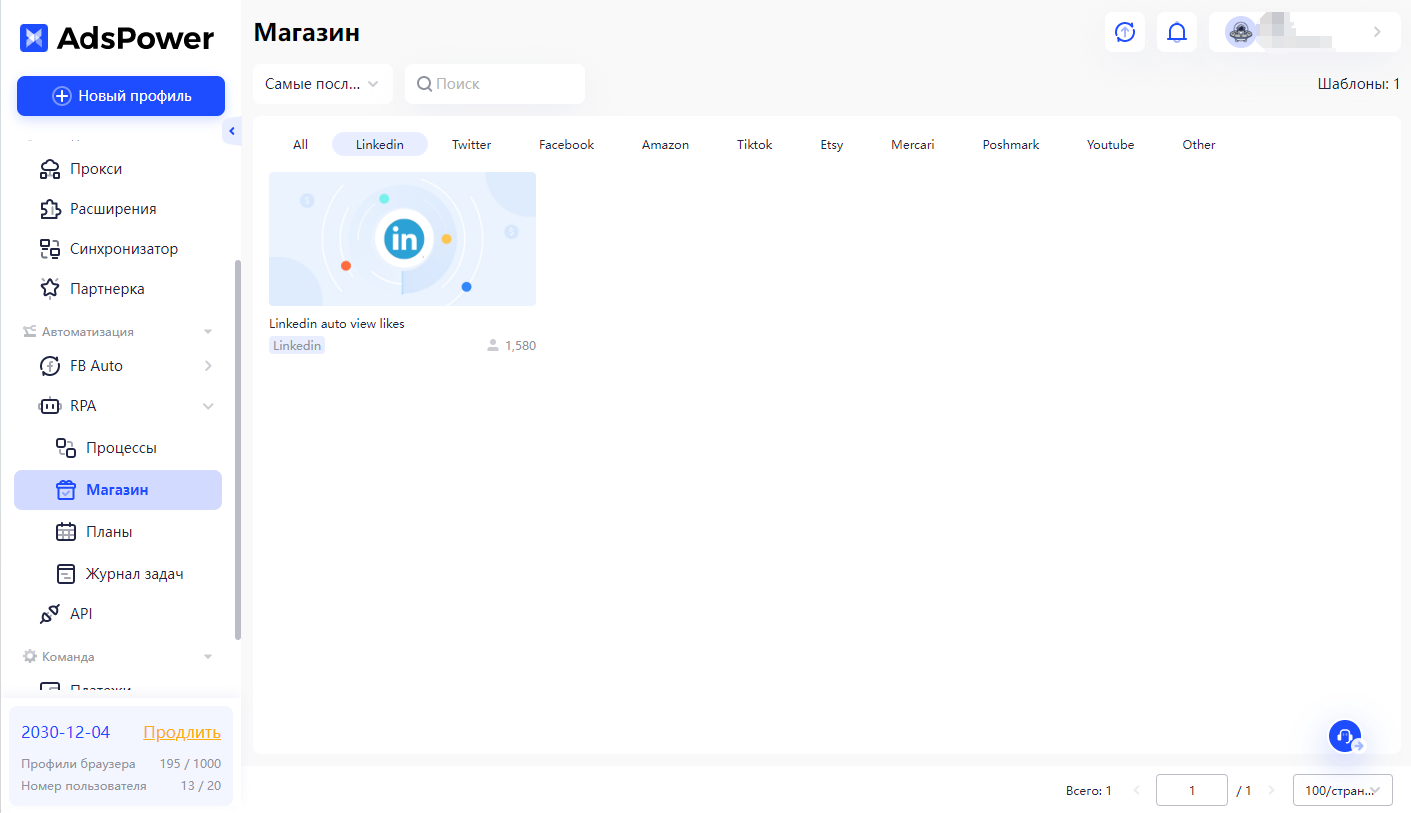Viewport: 1411px width, 813px height.
Task: Click the RPA robot icon
Action: 50,406
